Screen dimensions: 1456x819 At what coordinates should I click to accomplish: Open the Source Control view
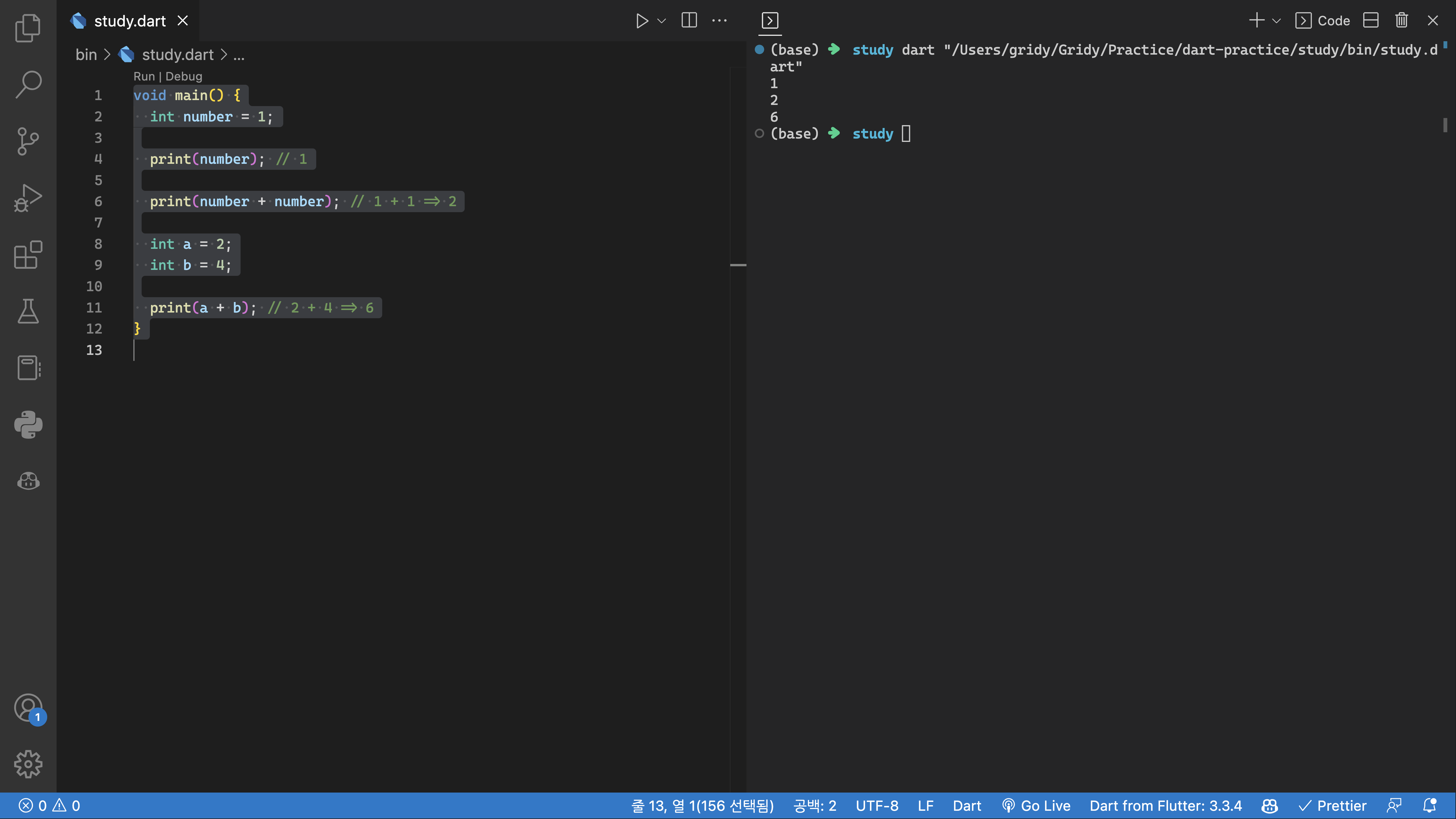[28, 141]
